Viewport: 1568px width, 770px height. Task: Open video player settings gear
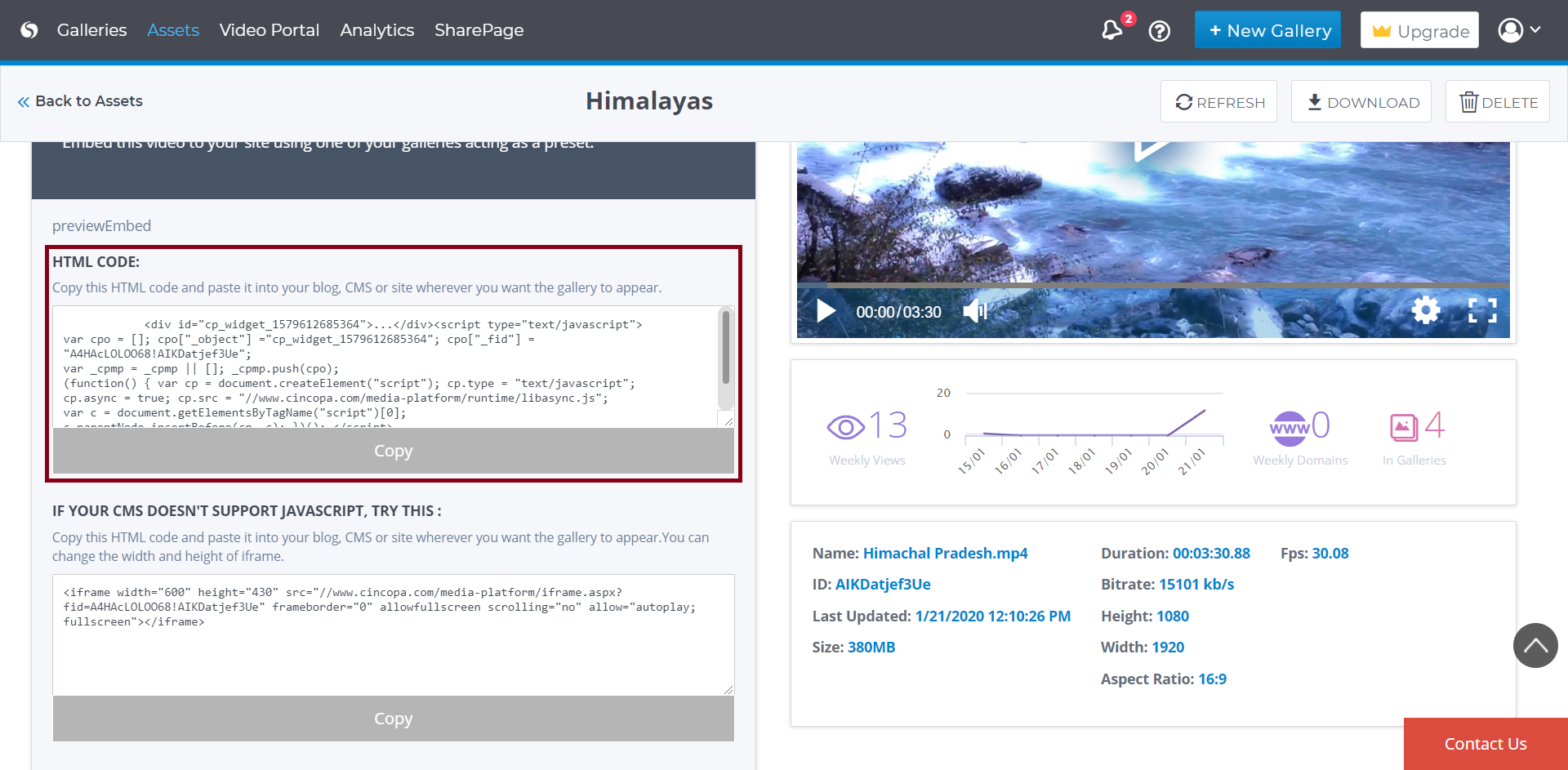point(1425,310)
